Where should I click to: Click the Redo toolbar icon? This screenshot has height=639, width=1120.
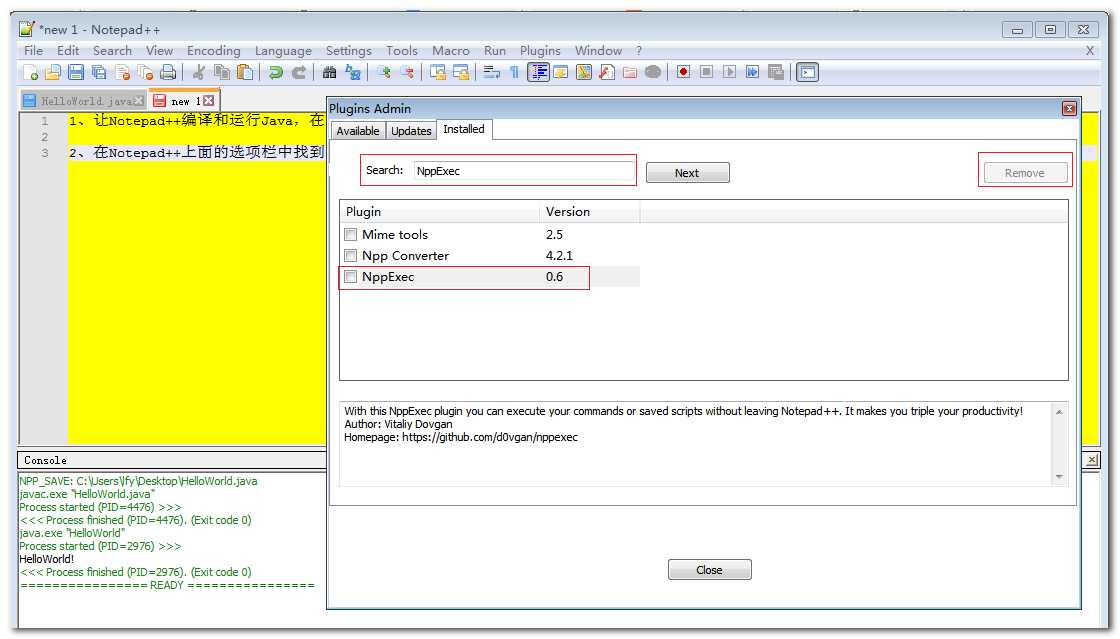(299, 72)
